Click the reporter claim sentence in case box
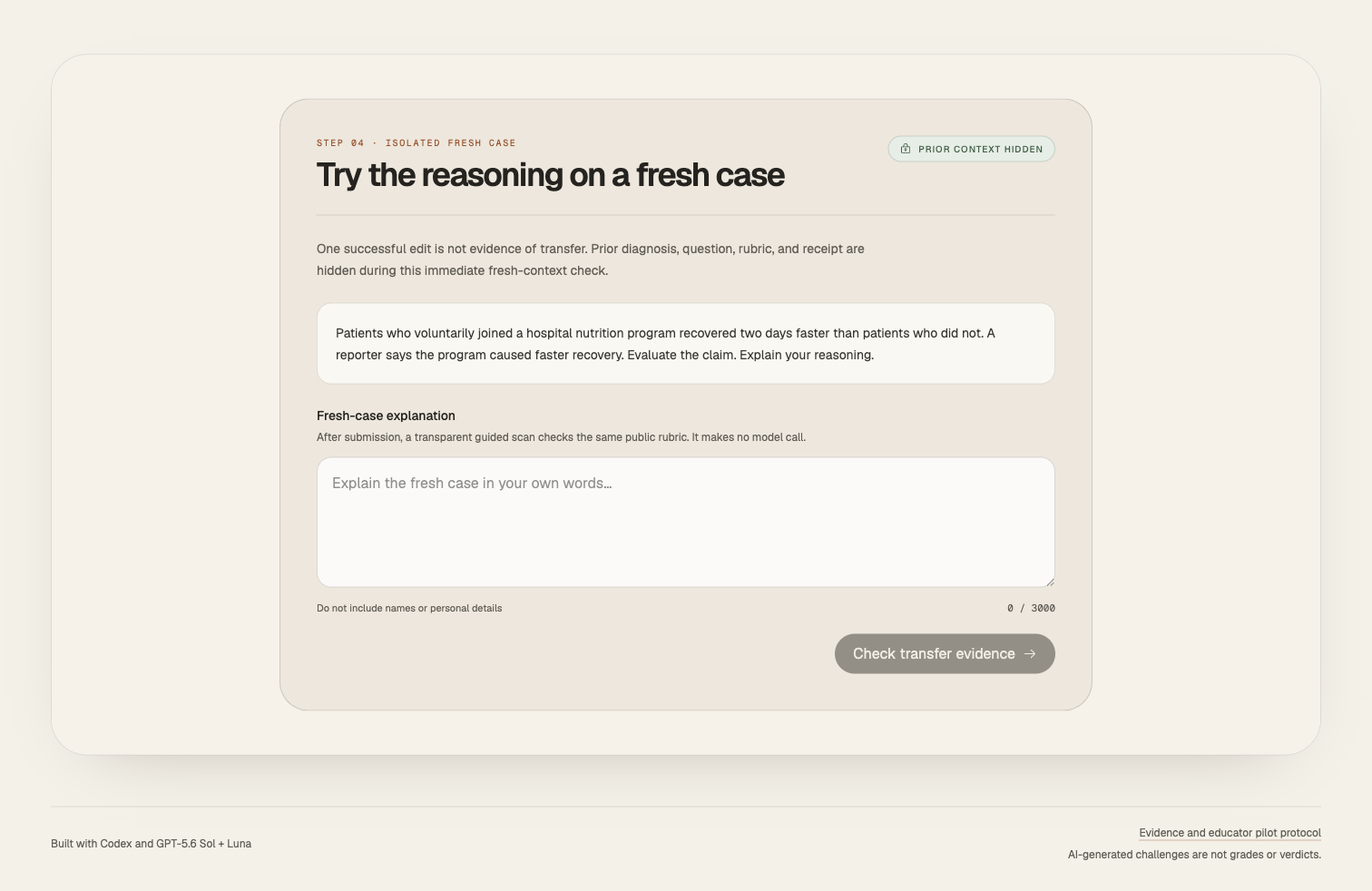Image resolution: width=1372 pixels, height=891 pixels. [x=480, y=355]
